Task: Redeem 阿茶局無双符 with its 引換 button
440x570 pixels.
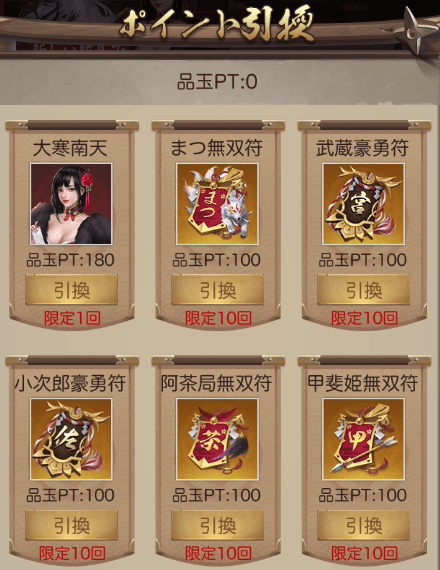Action: click(x=217, y=525)
